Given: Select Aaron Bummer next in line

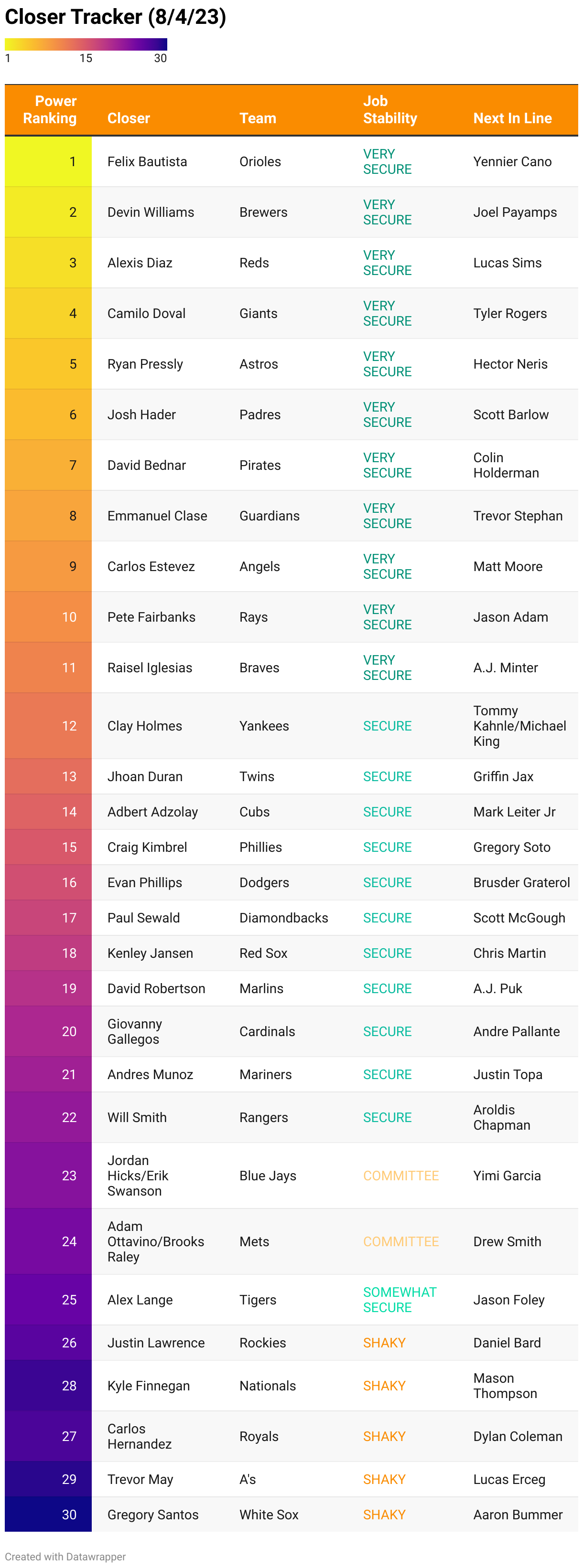Looking at the screenshot, I should click(x=518, y=1515).
